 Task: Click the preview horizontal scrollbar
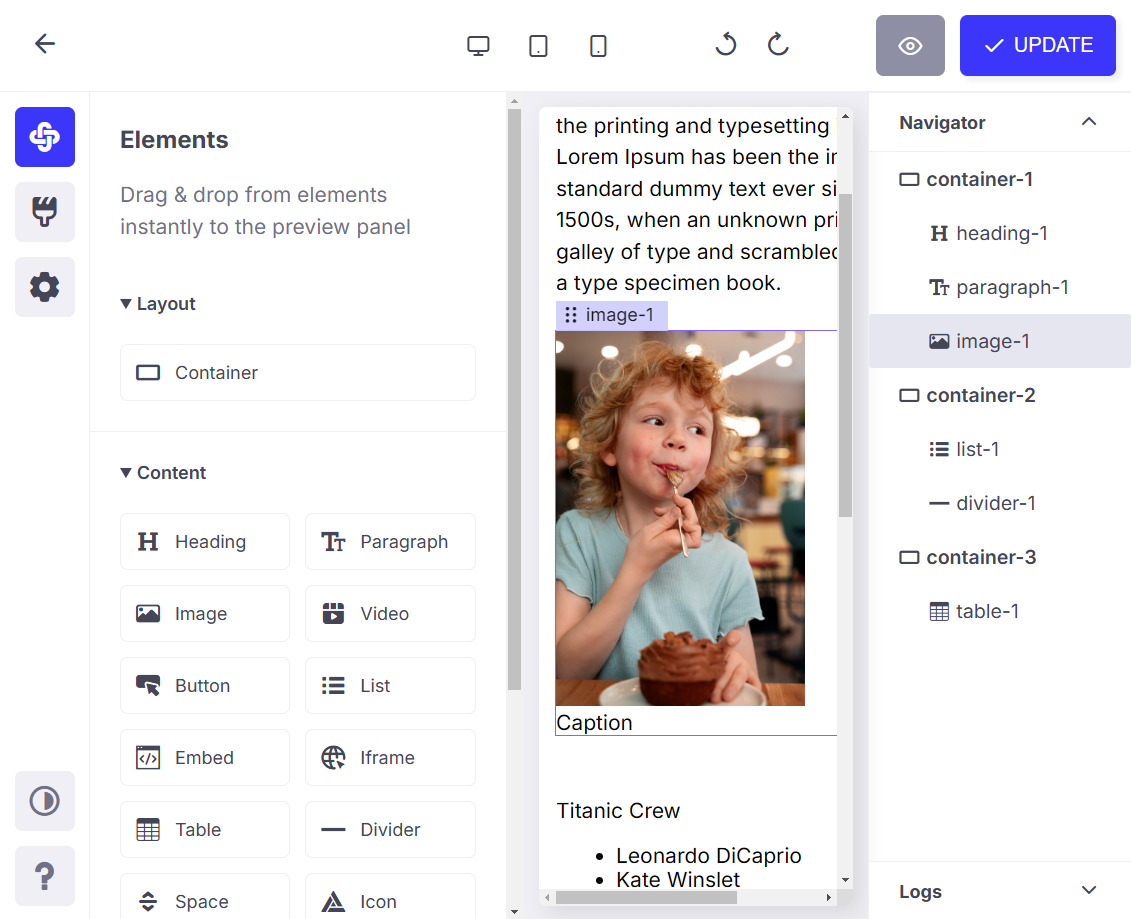click(646, 898)
